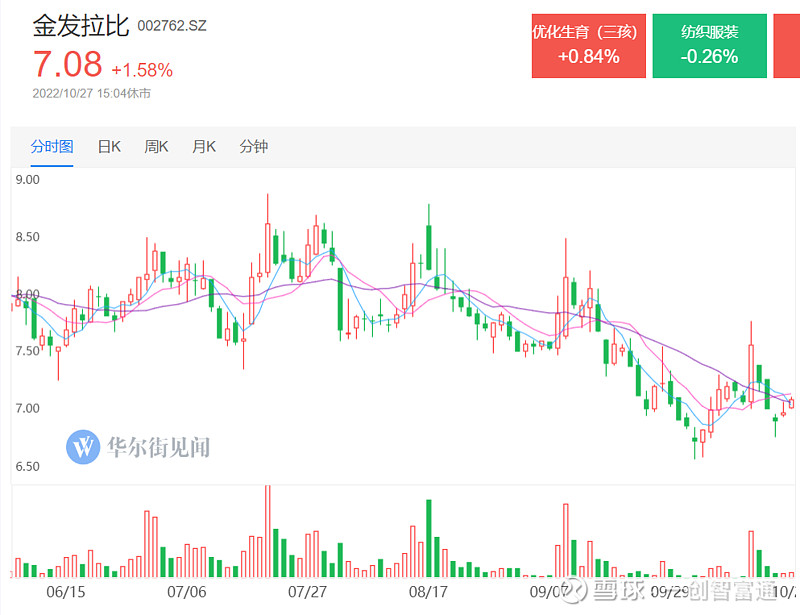Click the 07/27 date axis label

click(307, 592)
